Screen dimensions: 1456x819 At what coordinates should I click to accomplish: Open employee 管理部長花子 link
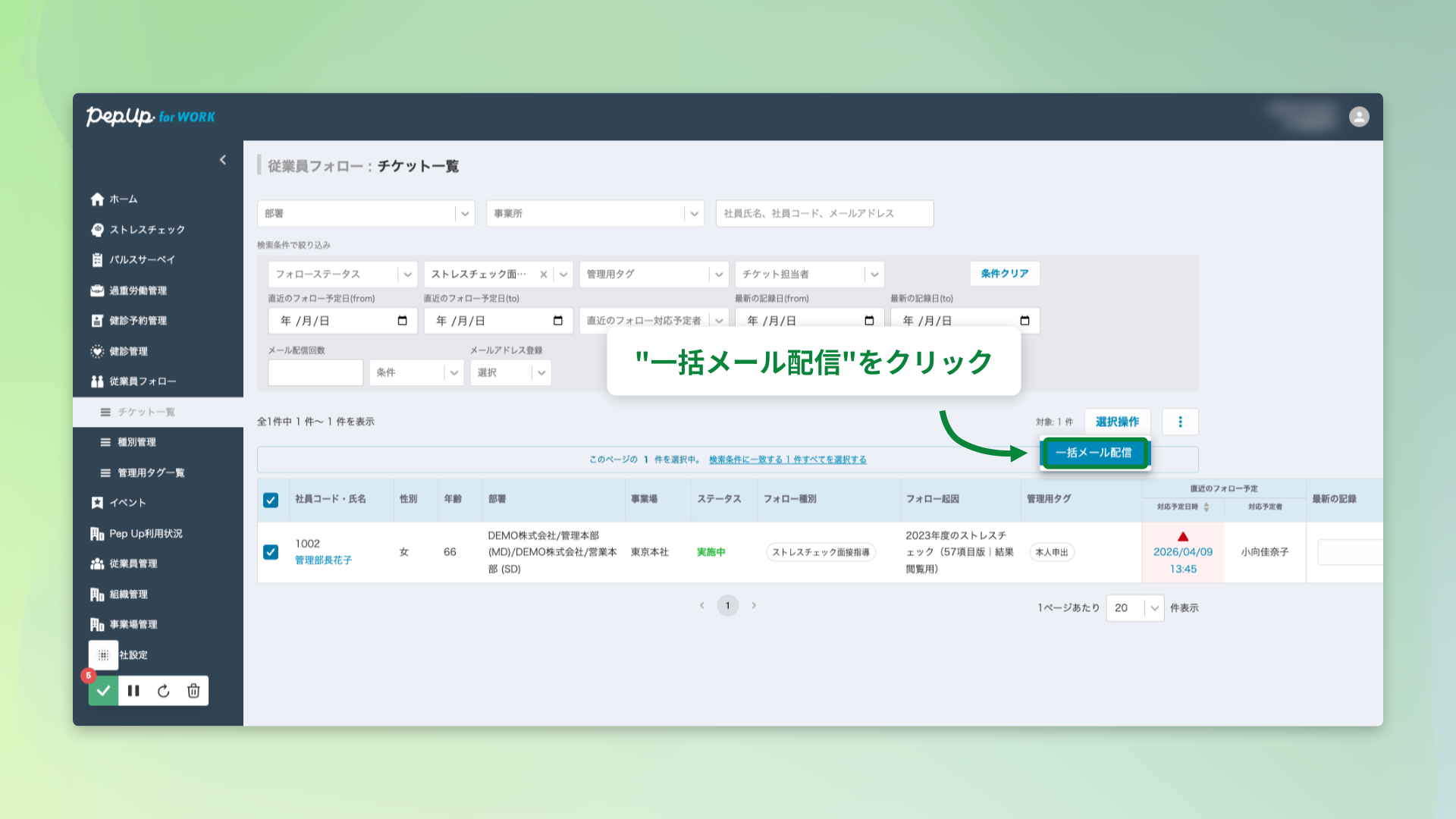(323, 560)
